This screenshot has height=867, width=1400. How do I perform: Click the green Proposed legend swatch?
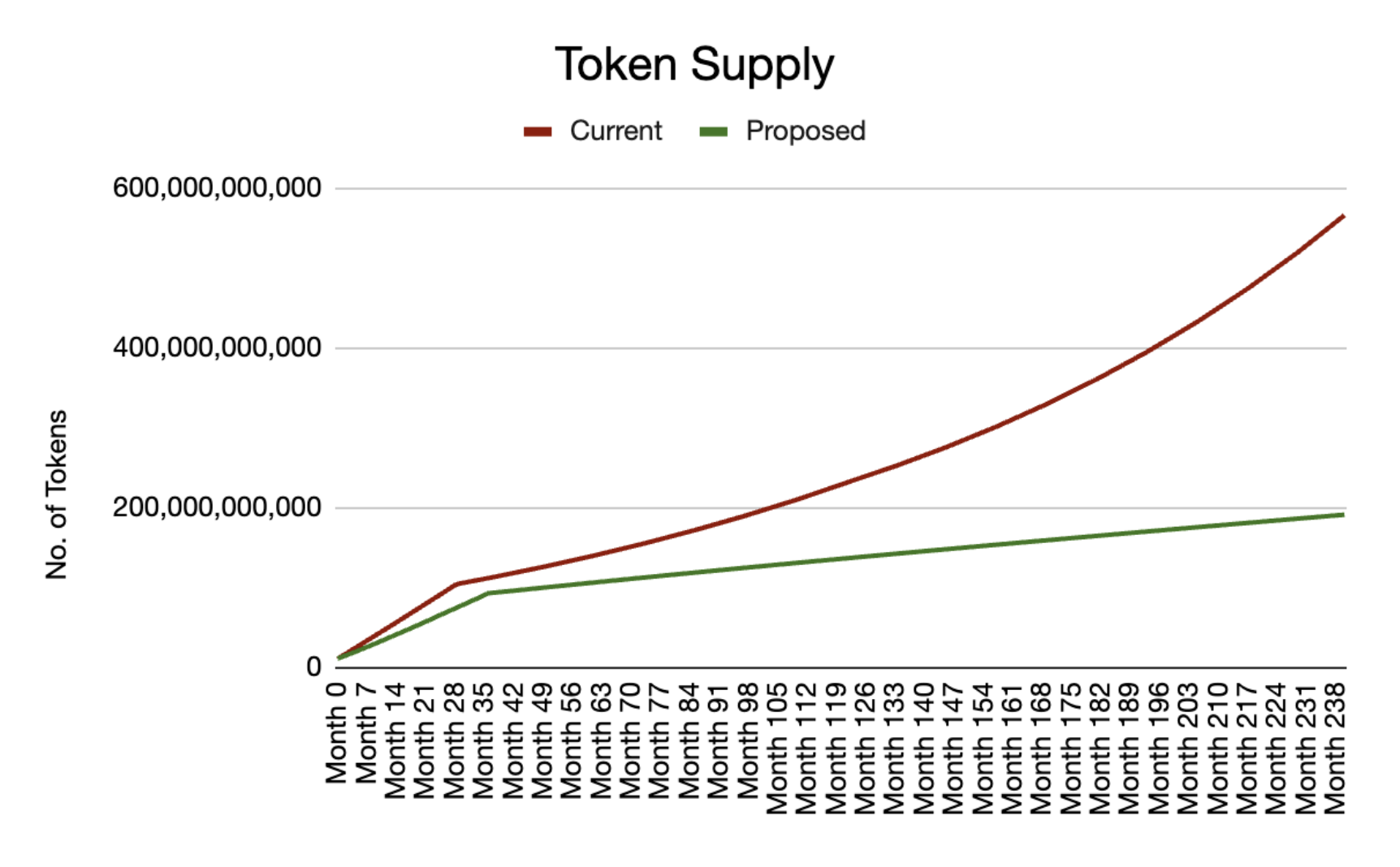[714, 132]
